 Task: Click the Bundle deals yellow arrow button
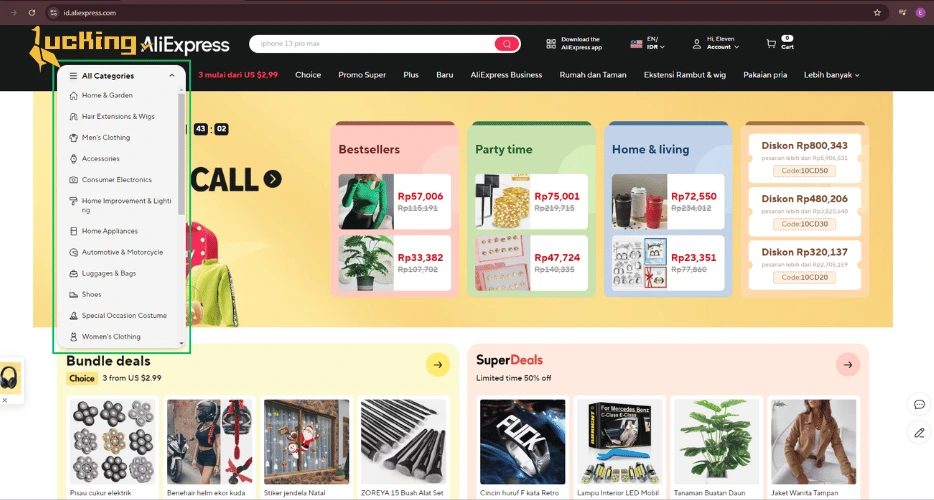(438, 365)
